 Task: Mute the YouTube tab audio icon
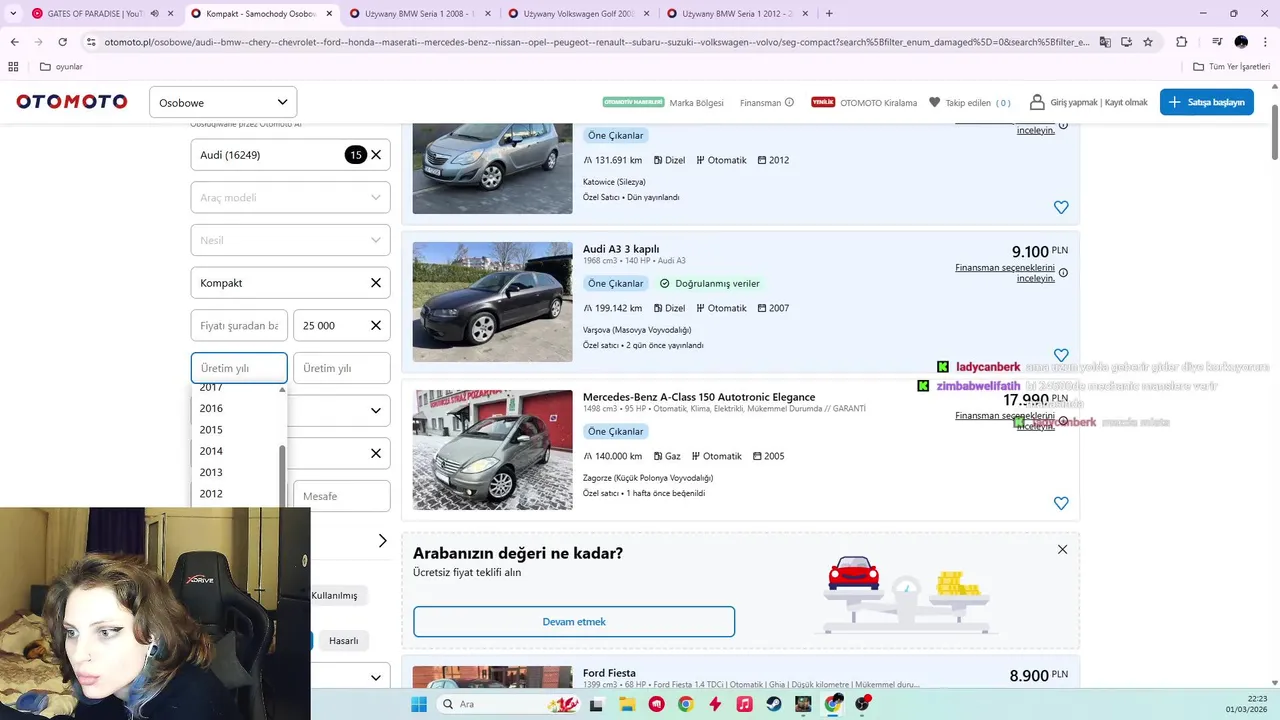154,14
